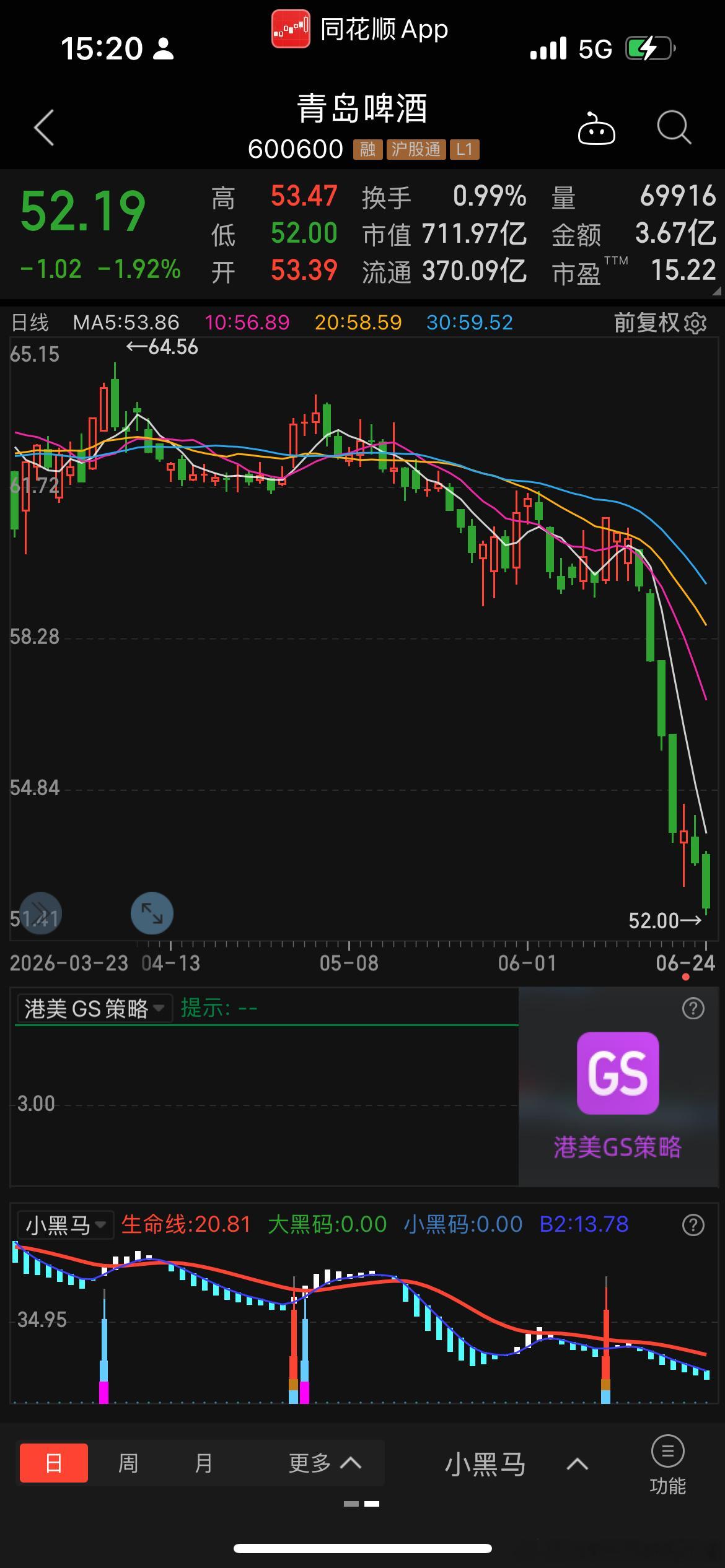
Task: Tap circulating value 370.09亿
Action: click(x=475, y=271)
